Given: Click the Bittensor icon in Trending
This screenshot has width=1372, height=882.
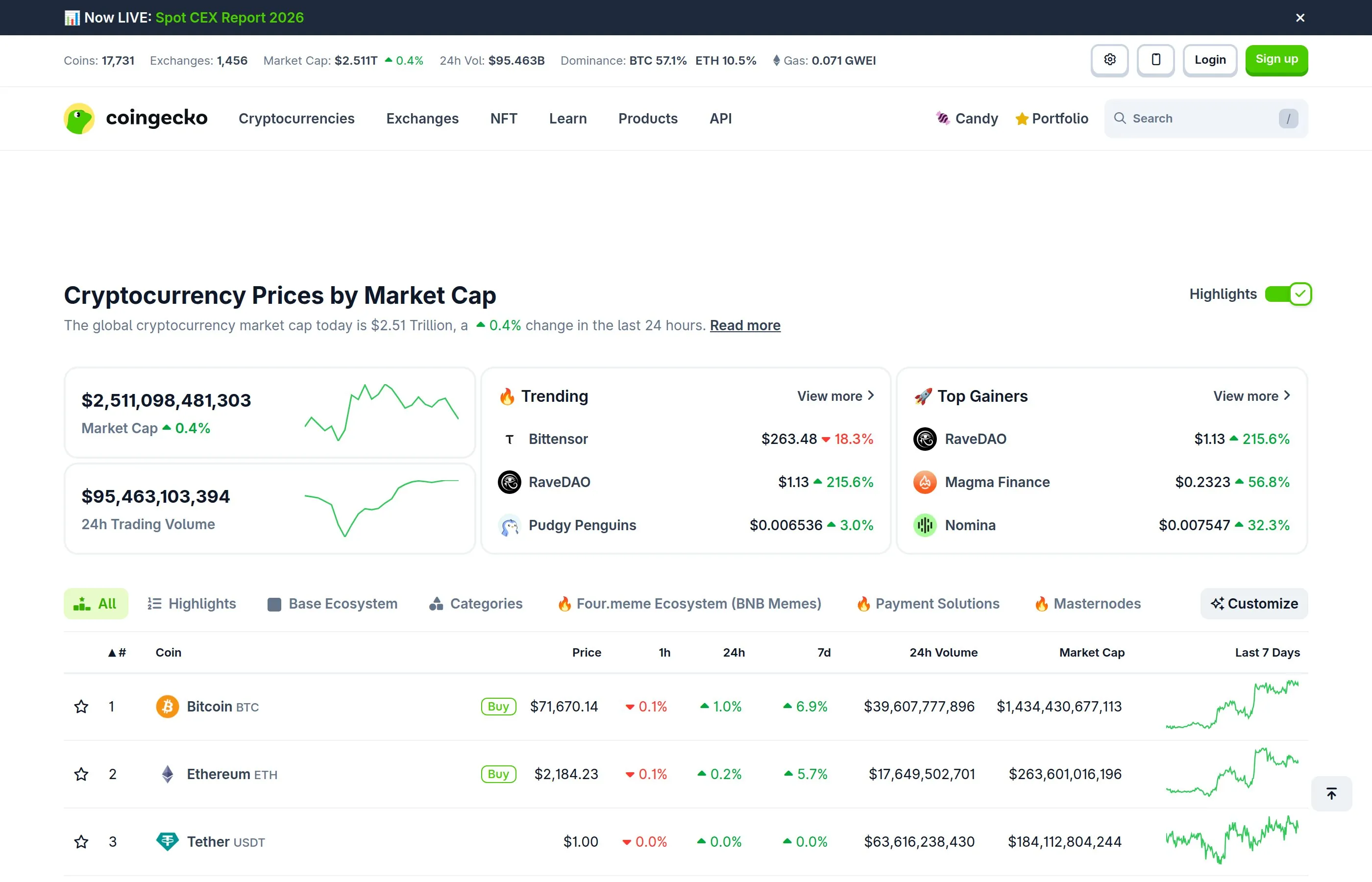Looking at the screenshot, I should [509, 439].
